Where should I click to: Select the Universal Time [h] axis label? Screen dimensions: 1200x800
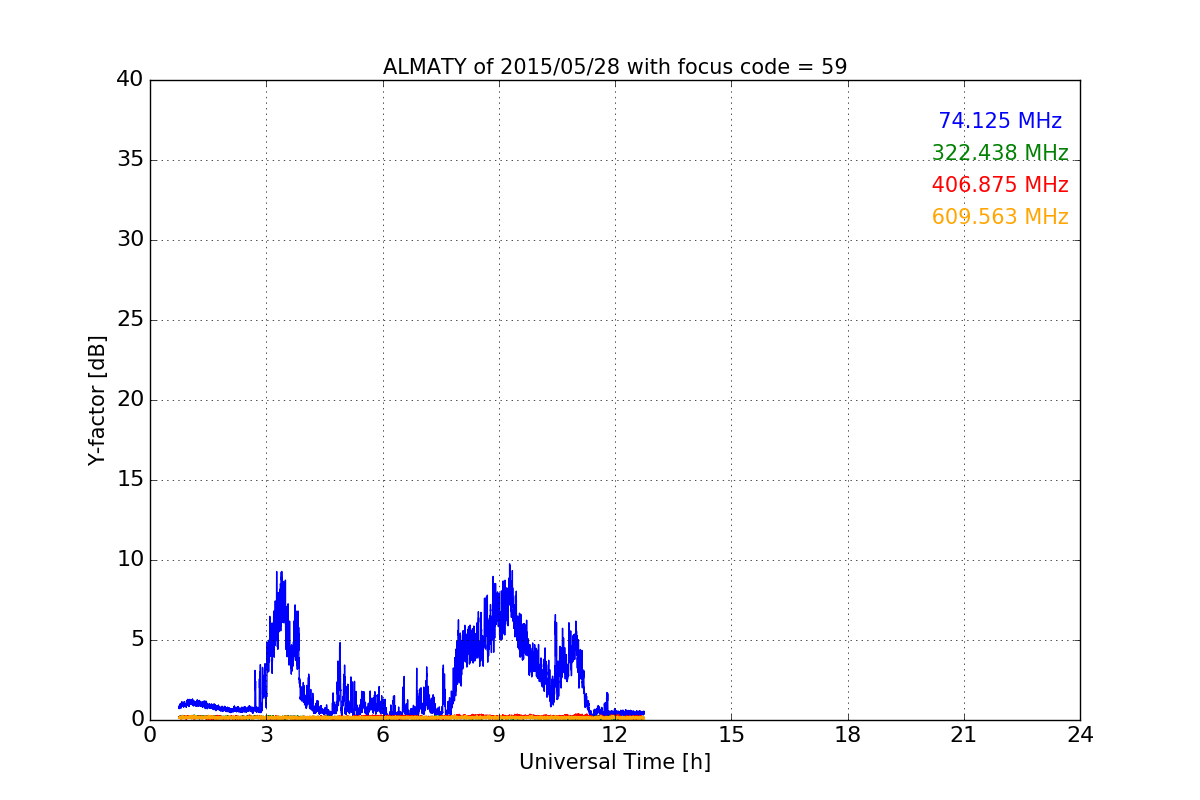(615, 762)
